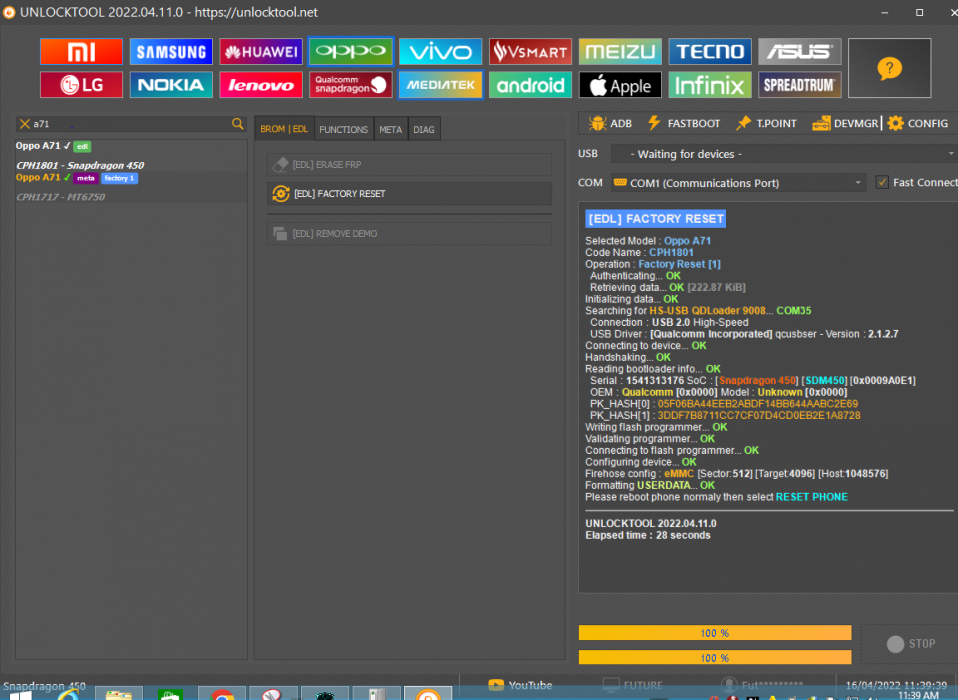
Task: Open the COM port dropdown
Action: pos(738,183)
